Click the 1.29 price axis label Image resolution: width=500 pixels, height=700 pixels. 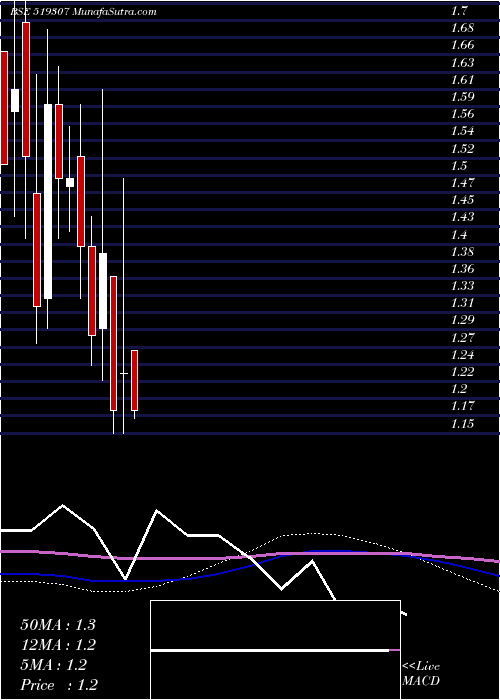[462, 321]
